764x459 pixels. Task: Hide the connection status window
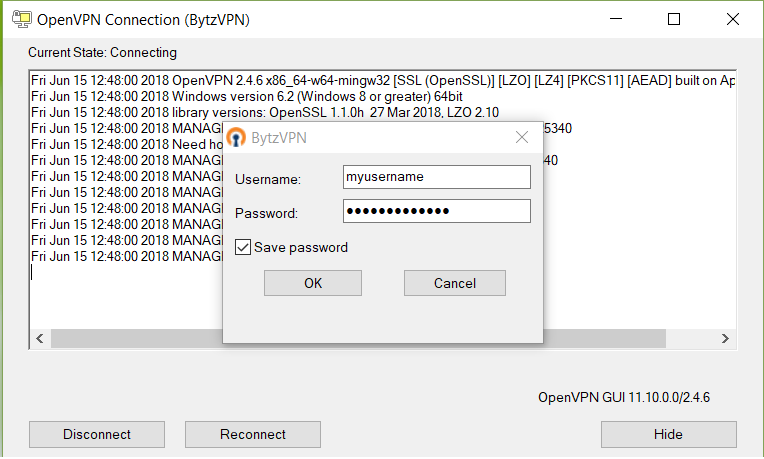coord(668,434)
